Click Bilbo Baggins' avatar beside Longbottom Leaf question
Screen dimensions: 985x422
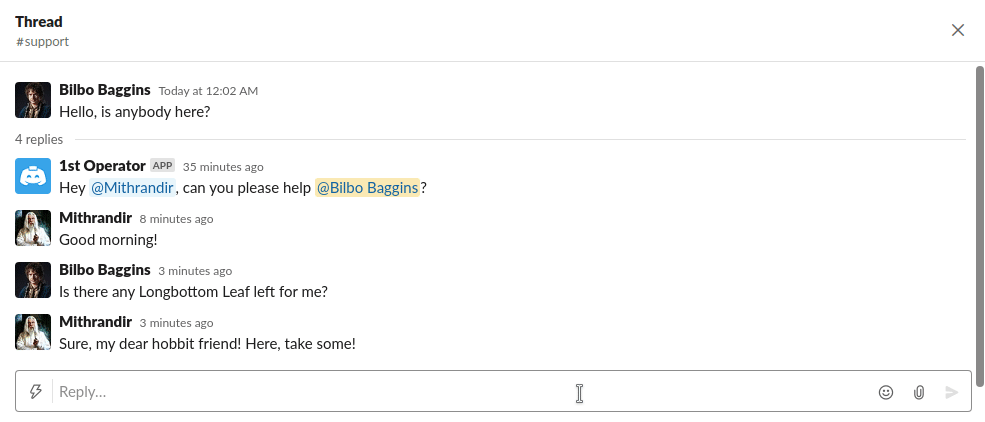(x=33, y=280)
